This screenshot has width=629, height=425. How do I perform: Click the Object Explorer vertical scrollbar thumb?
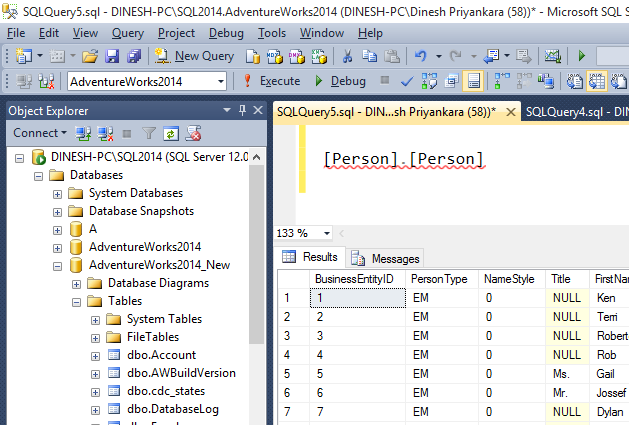coord(257,254)
